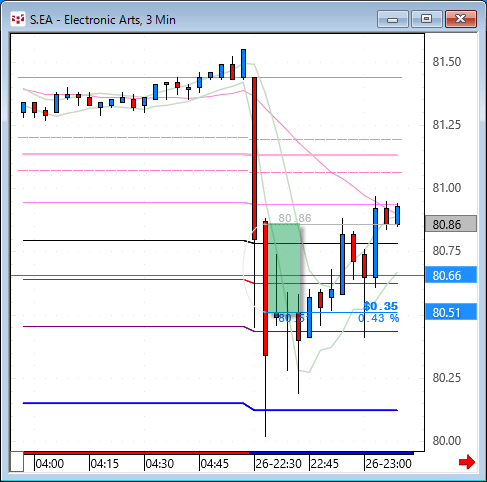
Task: Click the 80.66 blue price marker on scale
Action: (451, 275)
